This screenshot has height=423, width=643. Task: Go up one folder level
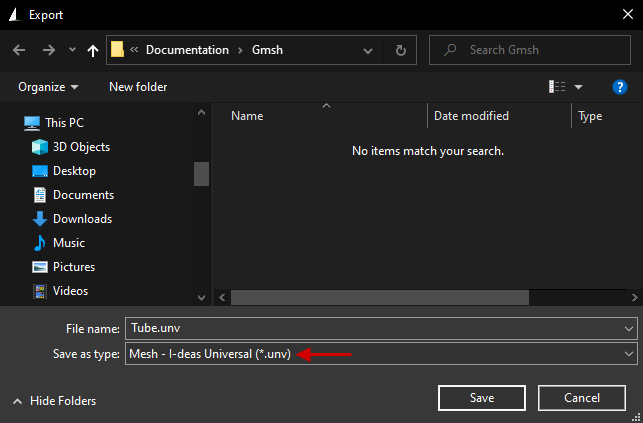[x=93, y=50]
